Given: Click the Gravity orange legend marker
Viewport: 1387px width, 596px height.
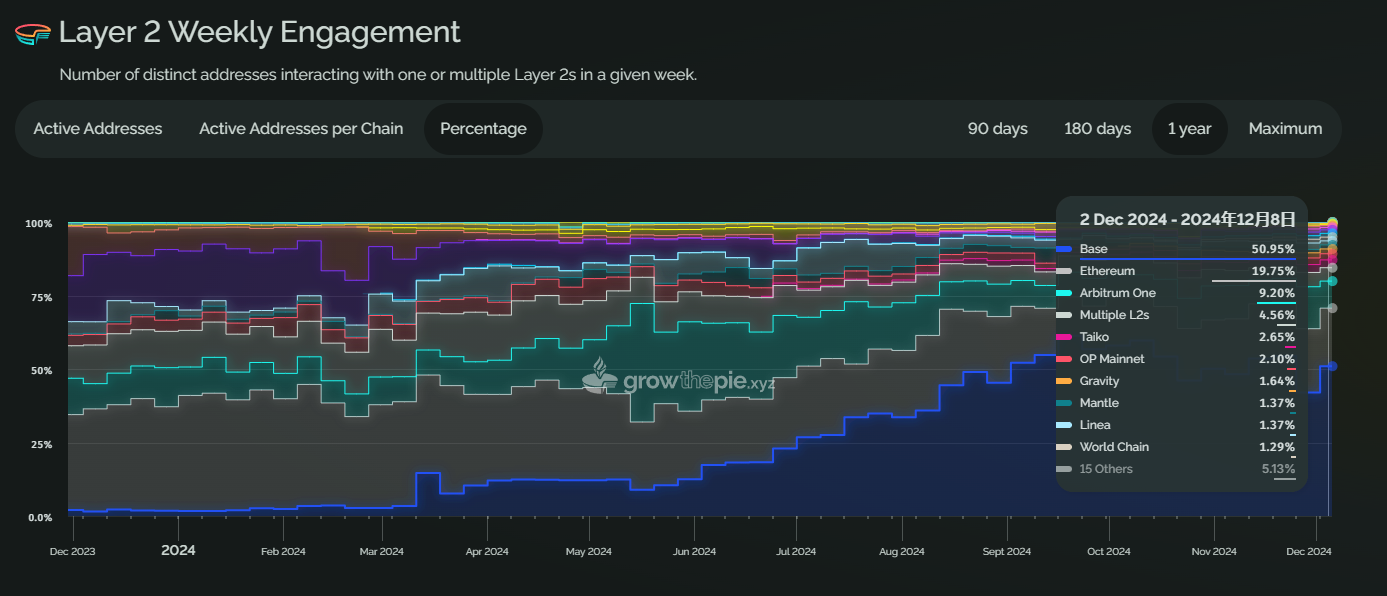Looking at the screenshot, I should (1066, 381).
